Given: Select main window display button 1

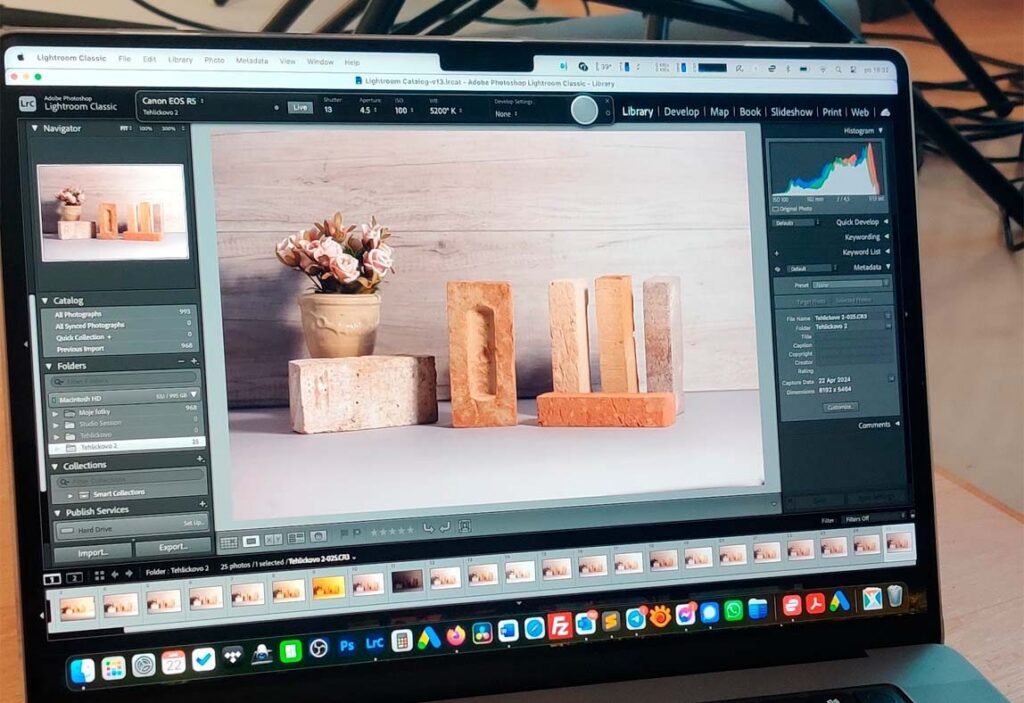Looking at the screenshot, I should [x=52, y=579].
